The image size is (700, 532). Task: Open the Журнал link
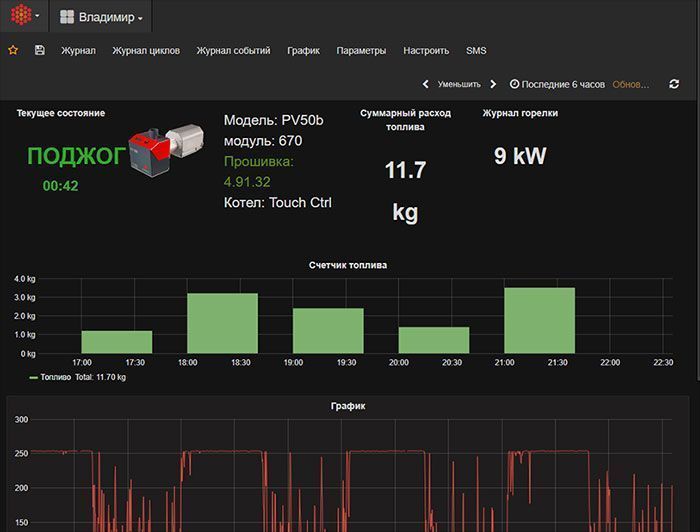click(x=79, y=50)
